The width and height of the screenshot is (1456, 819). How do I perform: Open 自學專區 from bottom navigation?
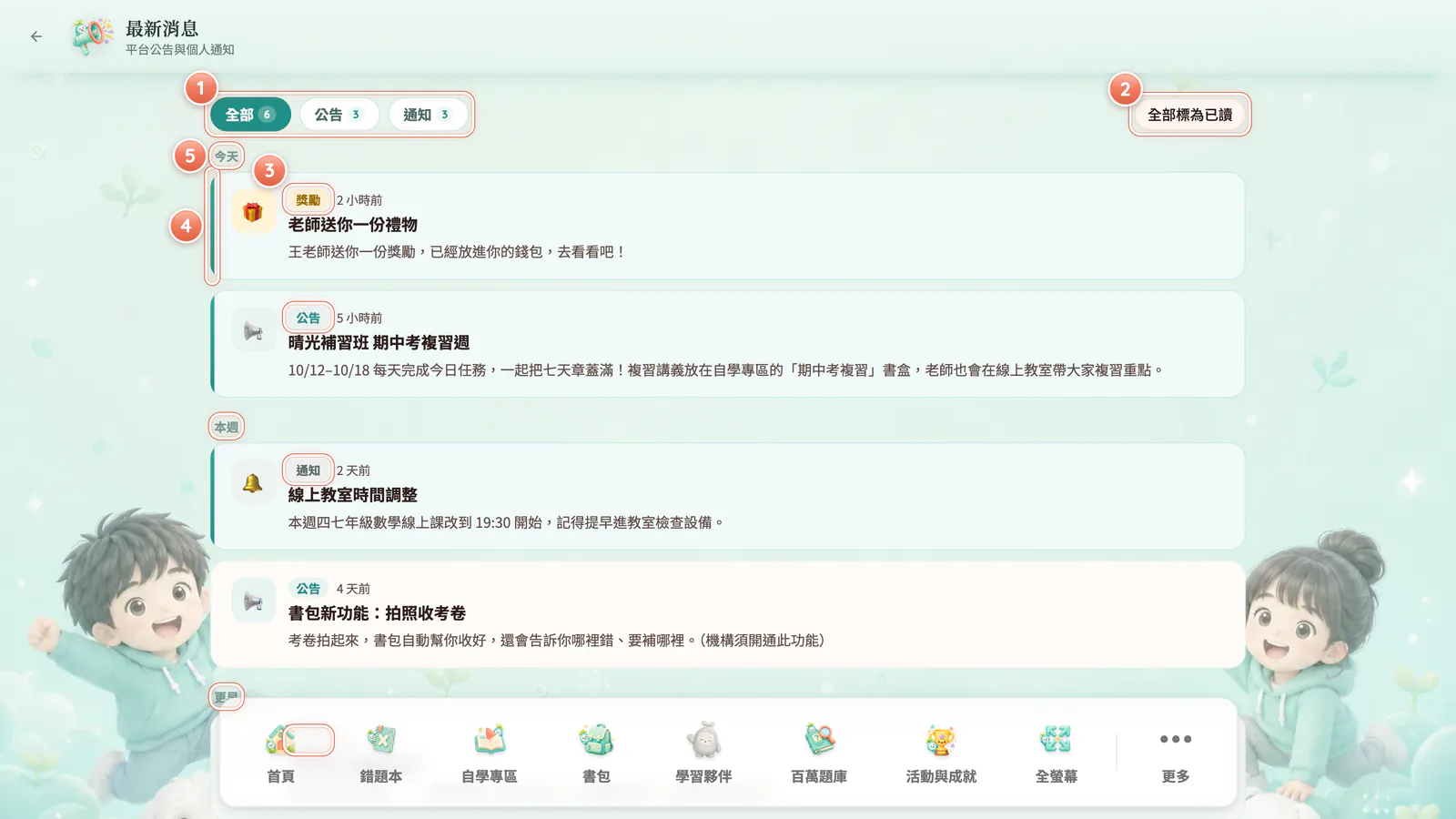(x=490, y=753)
